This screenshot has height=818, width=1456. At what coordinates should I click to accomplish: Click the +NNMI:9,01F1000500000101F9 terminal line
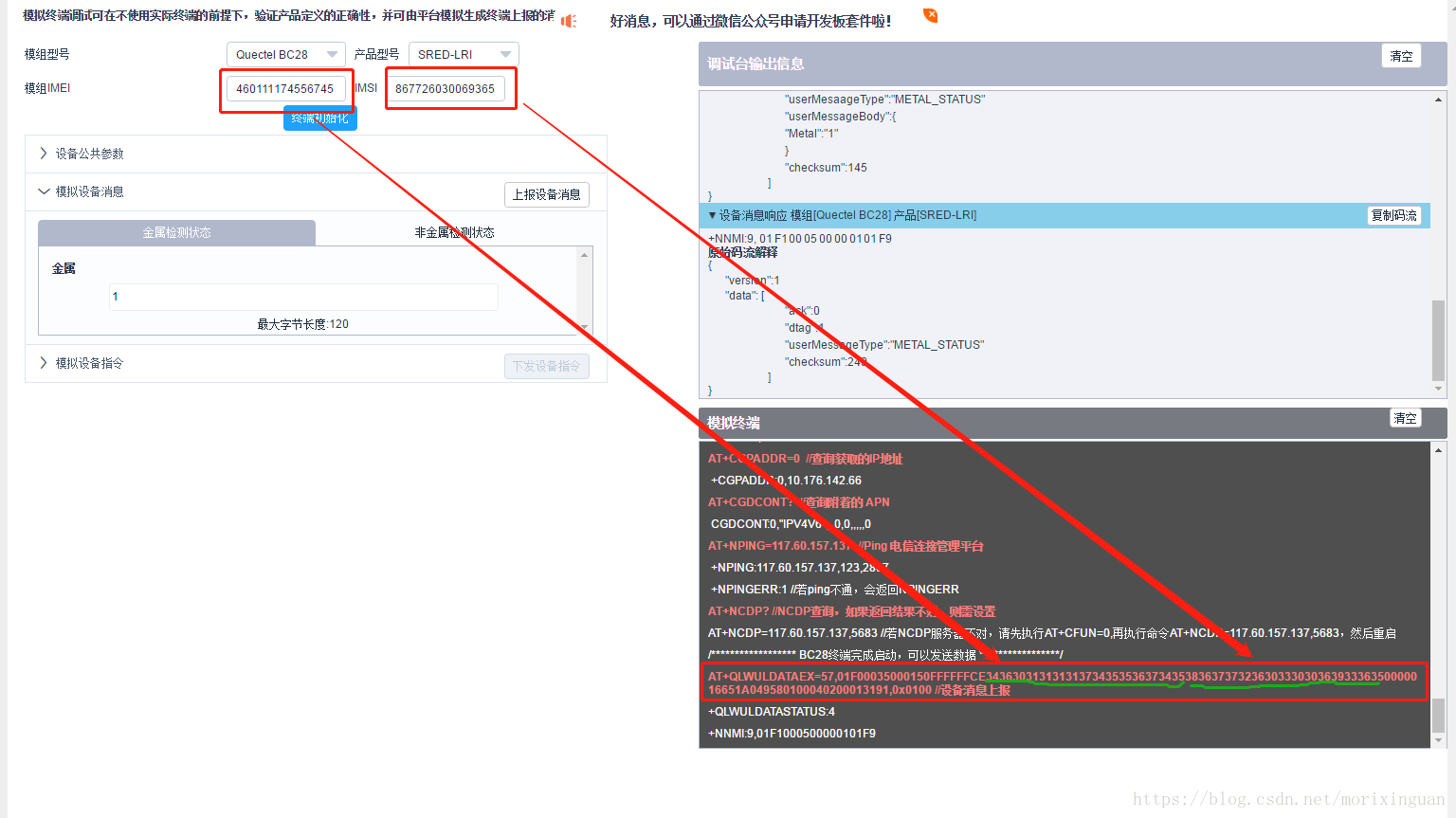click(792, 734)
